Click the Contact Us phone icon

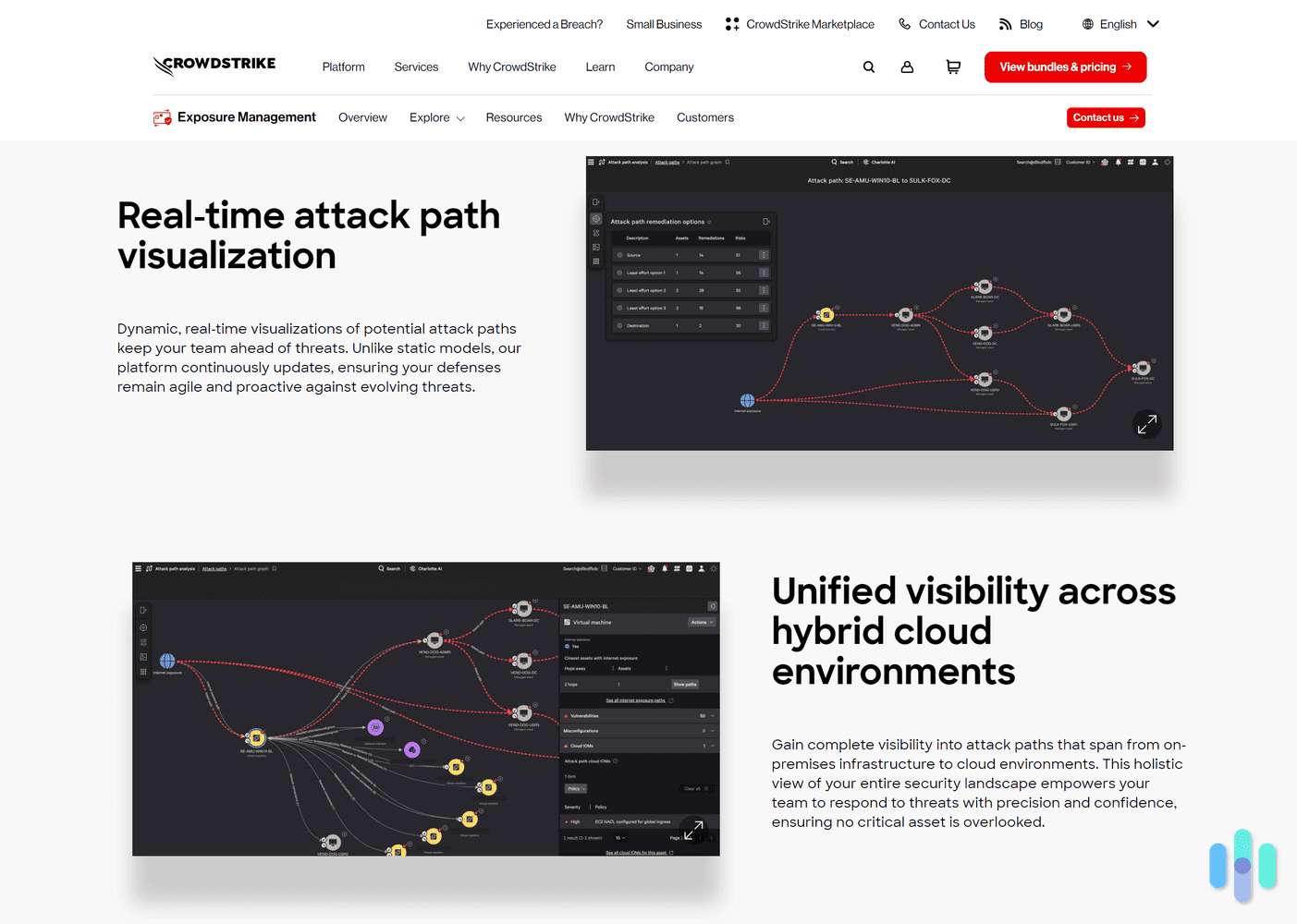(x=905, y=24)
